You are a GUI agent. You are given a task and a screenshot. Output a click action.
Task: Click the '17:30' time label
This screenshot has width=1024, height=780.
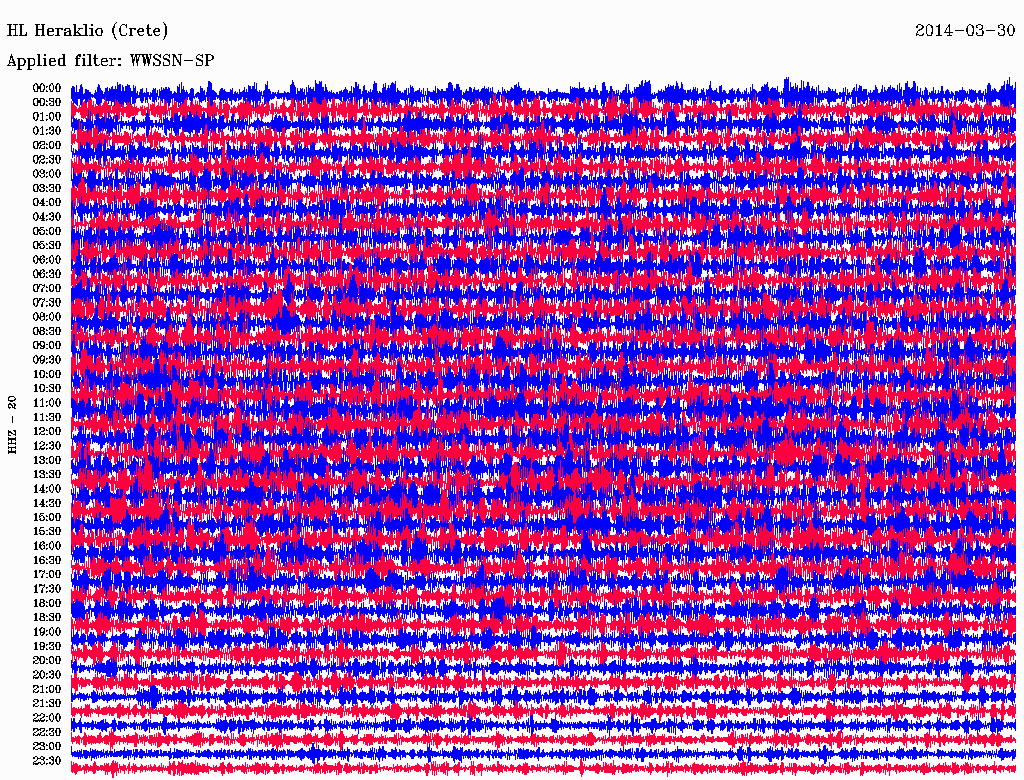pos(47,589)
